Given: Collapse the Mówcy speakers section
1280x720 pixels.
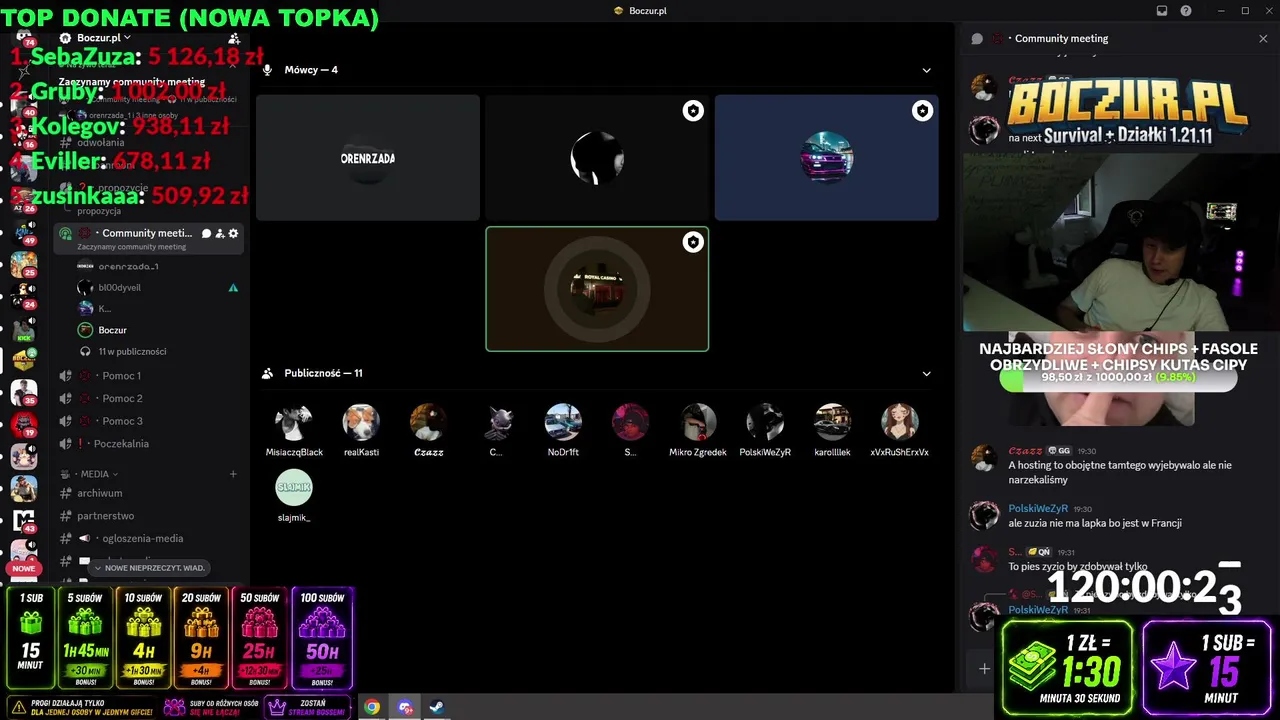Looking at the screenshot, I should tap(926, 70).
